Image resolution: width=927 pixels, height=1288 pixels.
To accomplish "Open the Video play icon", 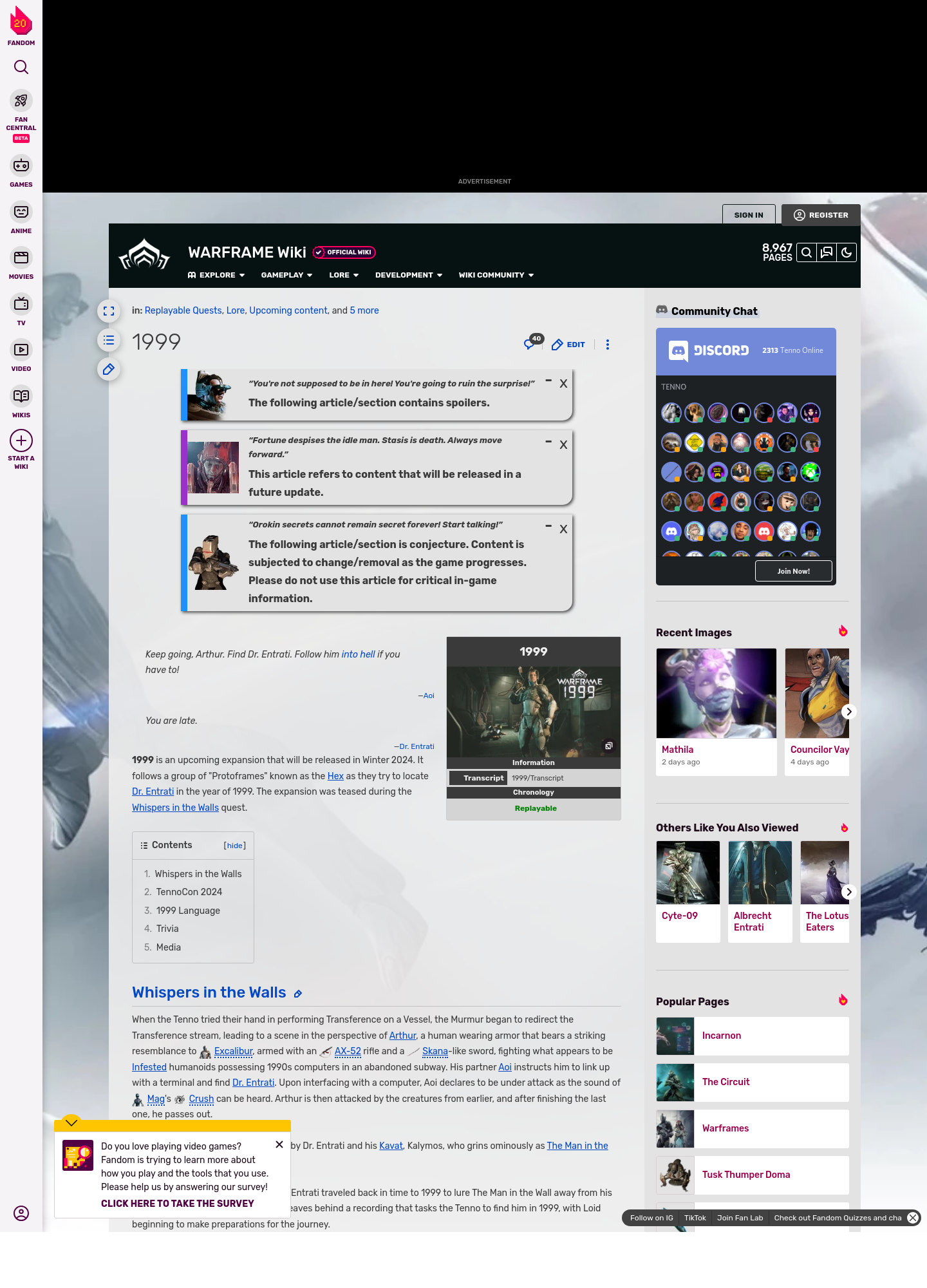I will [x=21, y=350].
